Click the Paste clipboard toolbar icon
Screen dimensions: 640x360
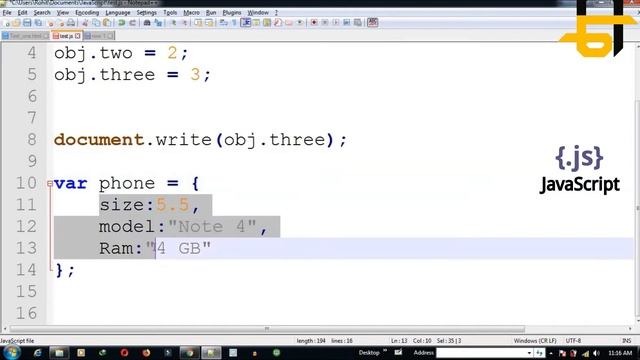[x=107, y=23]
